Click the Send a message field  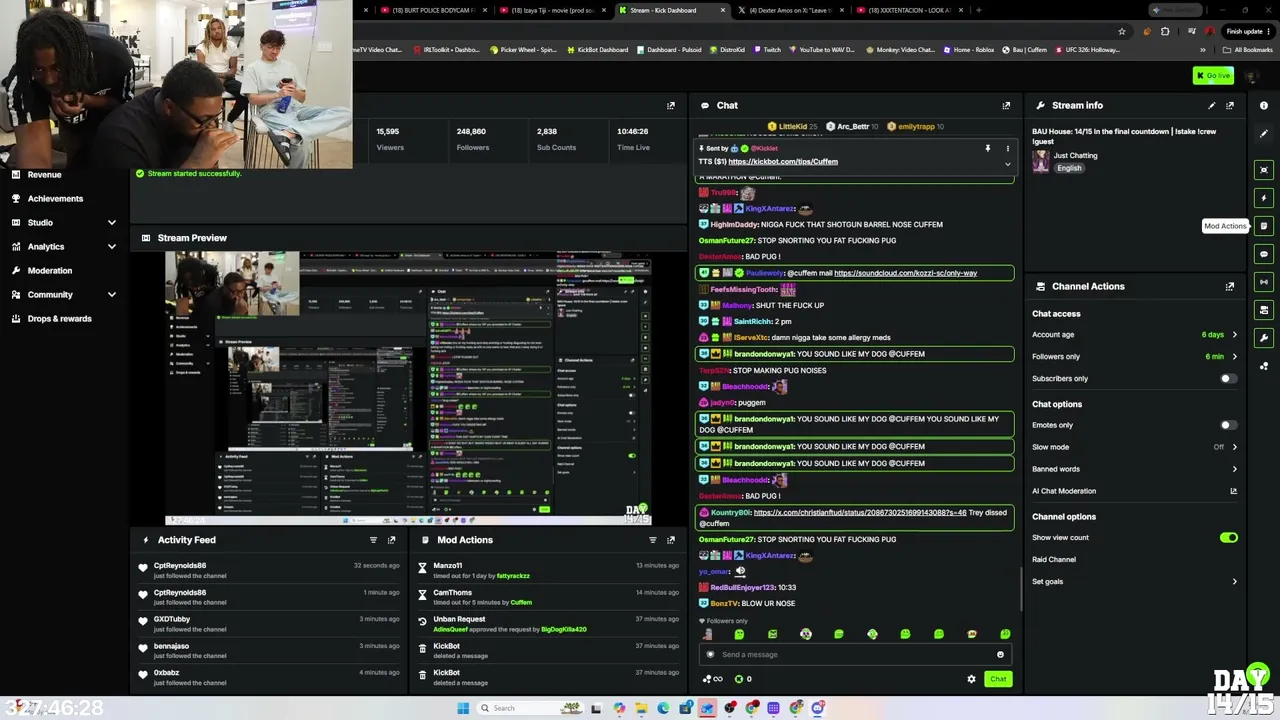coord(855,655)
